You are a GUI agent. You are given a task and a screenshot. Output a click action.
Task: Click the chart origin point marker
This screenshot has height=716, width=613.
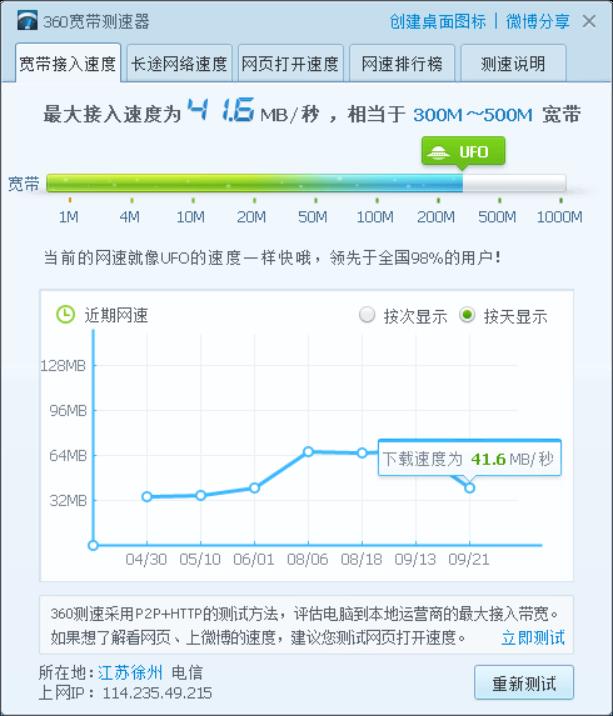[x=93, y=545]
